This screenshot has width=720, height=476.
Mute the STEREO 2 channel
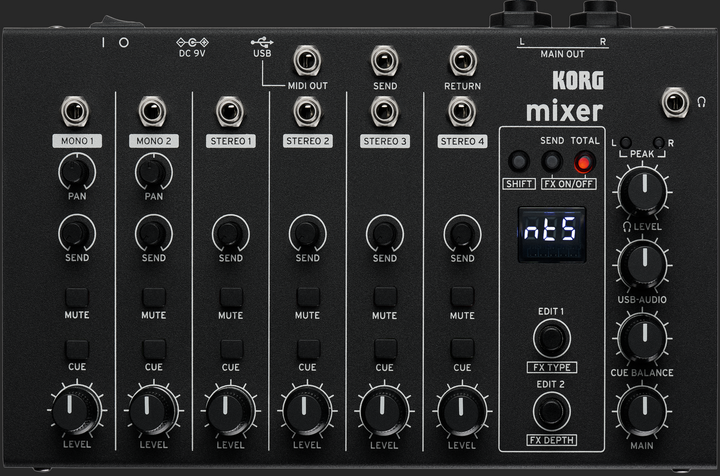click(x=308, y=297)
